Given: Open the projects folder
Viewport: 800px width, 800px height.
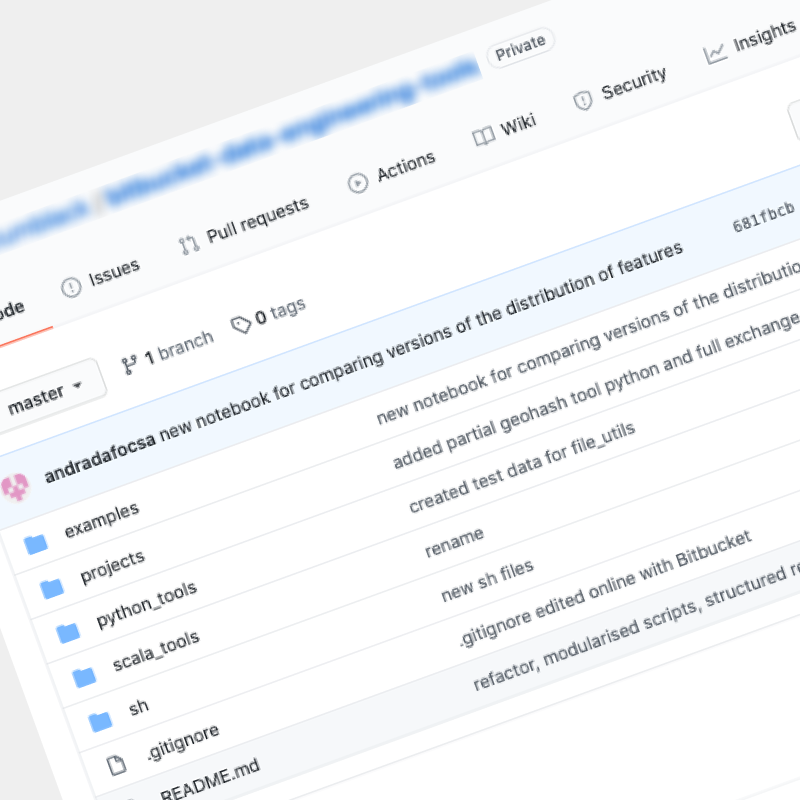Looking at the screenshot, I should click(113, 567).
